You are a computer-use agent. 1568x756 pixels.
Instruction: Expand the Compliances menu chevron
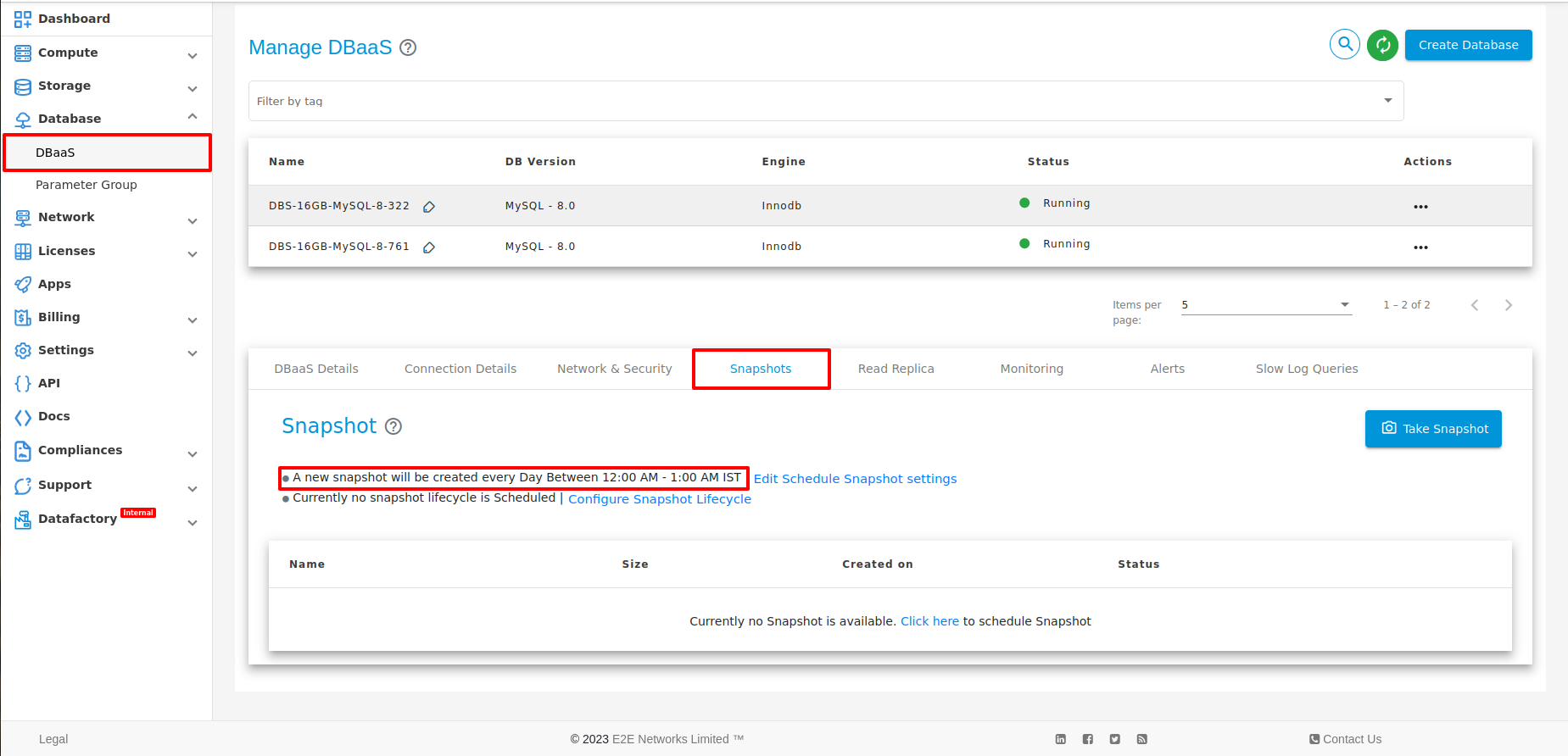tap(193, 454)
